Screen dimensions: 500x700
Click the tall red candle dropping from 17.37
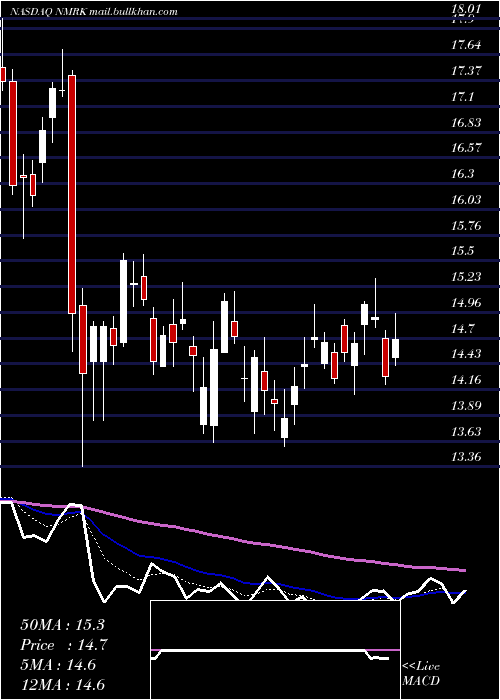coord(72,194)
